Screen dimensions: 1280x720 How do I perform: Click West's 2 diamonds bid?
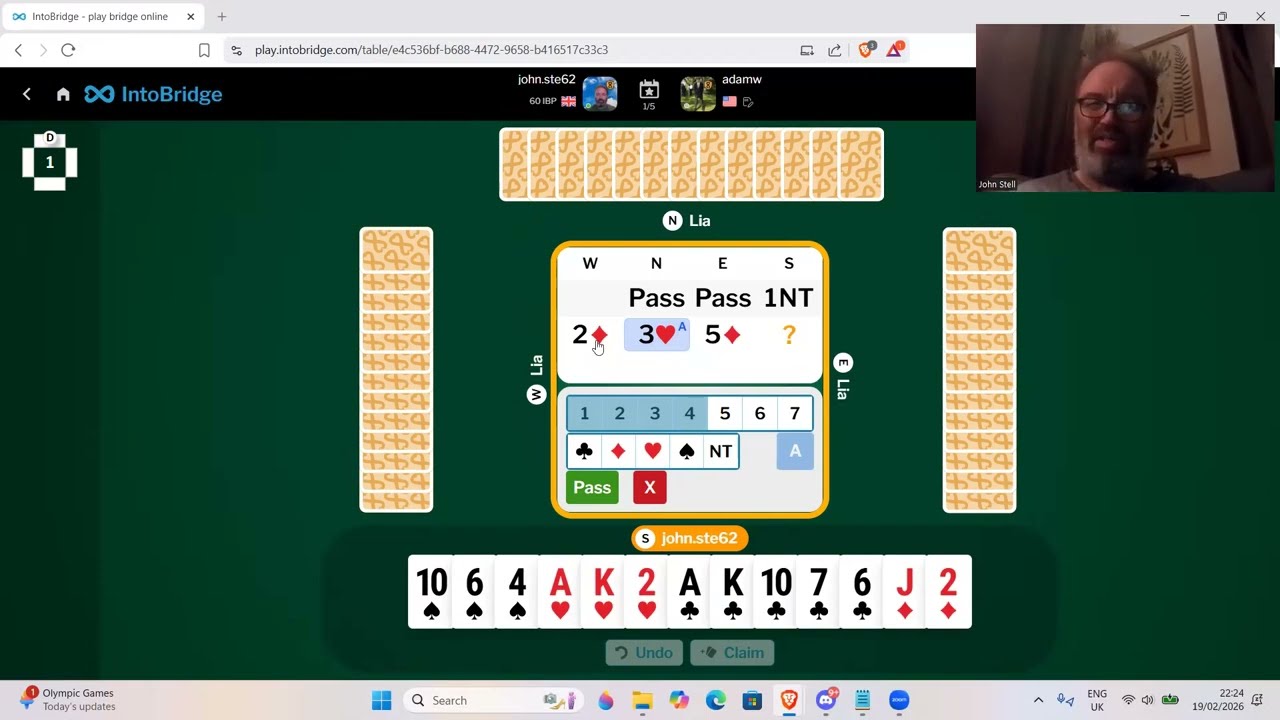pos(590,334)
